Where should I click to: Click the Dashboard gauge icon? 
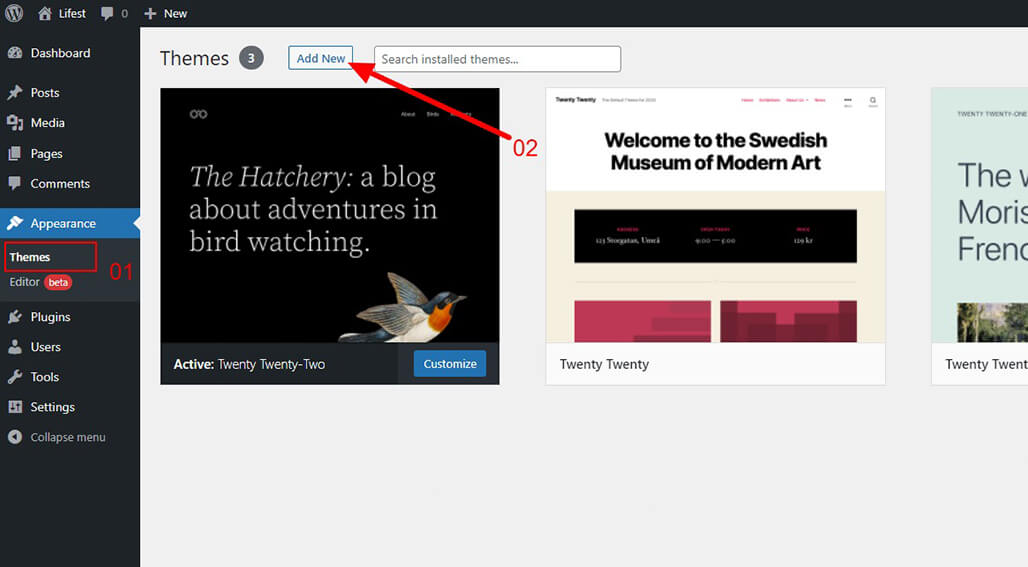tap(15, 53)
